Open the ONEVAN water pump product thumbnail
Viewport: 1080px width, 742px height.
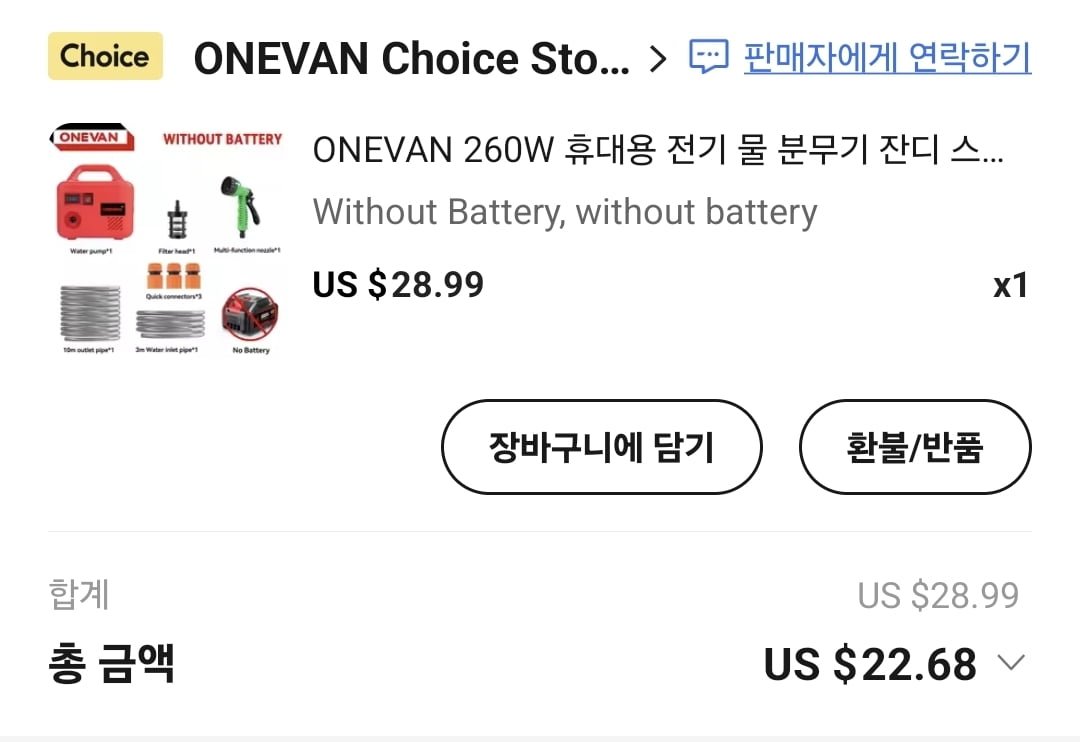pos(167,241)
